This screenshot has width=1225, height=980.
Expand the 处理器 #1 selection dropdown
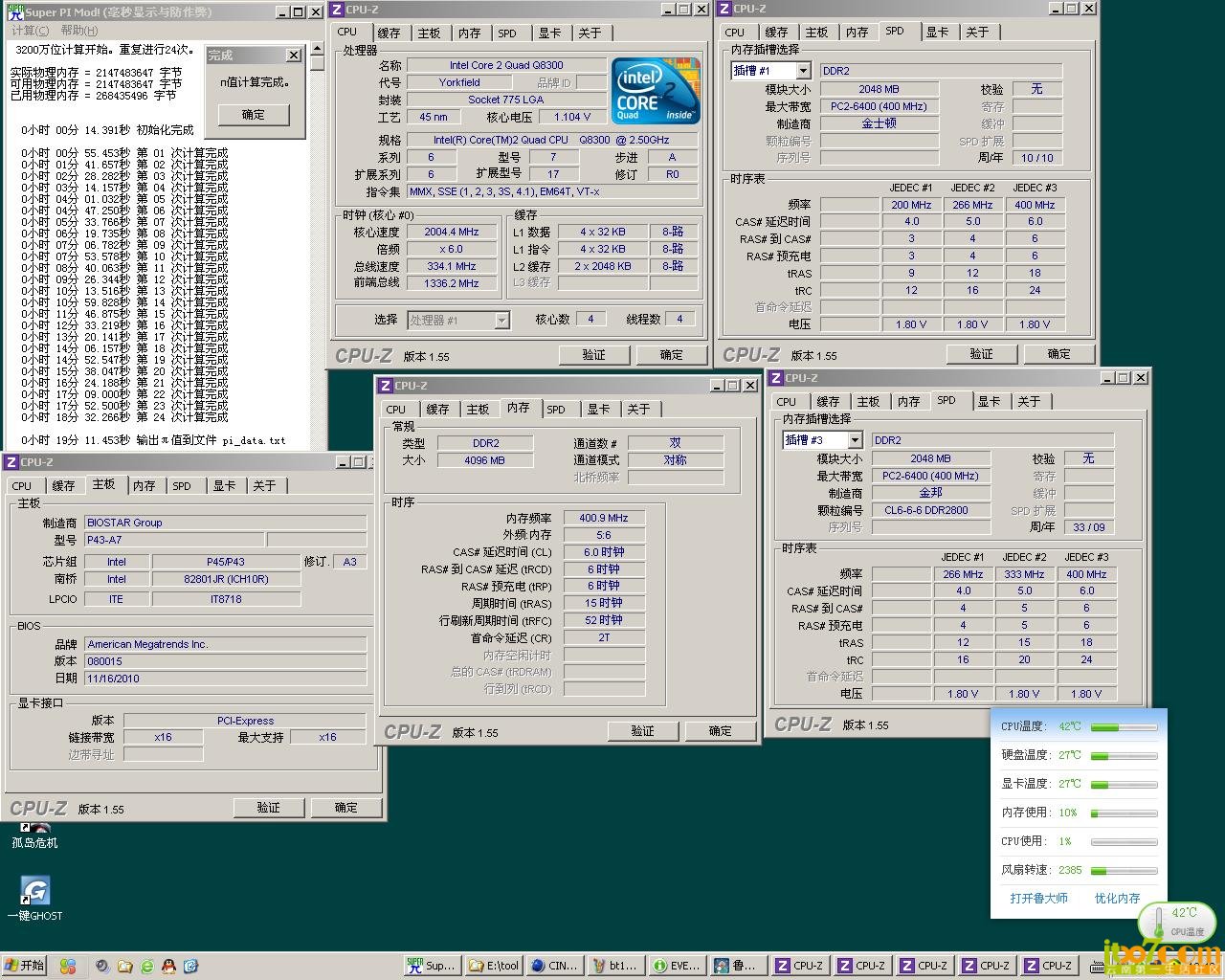pyautogui.click(x=502, y=321)
